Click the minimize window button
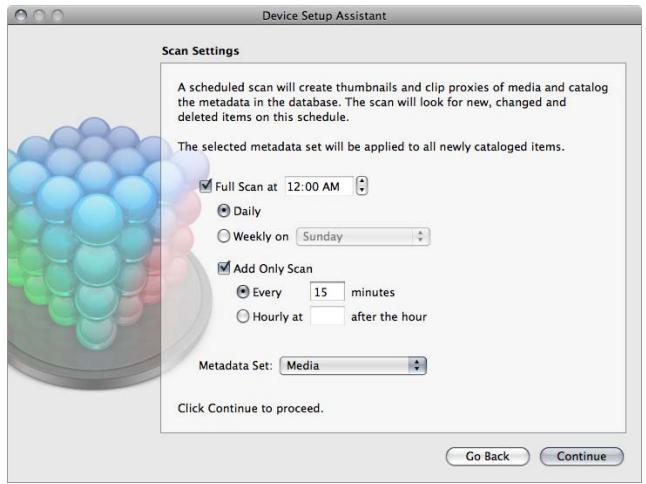 [39, 16]
